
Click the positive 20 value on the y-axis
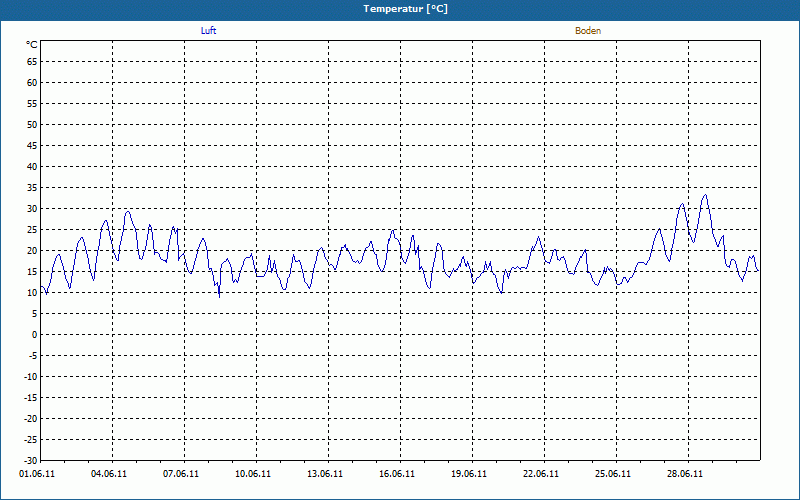coord(32,251)
